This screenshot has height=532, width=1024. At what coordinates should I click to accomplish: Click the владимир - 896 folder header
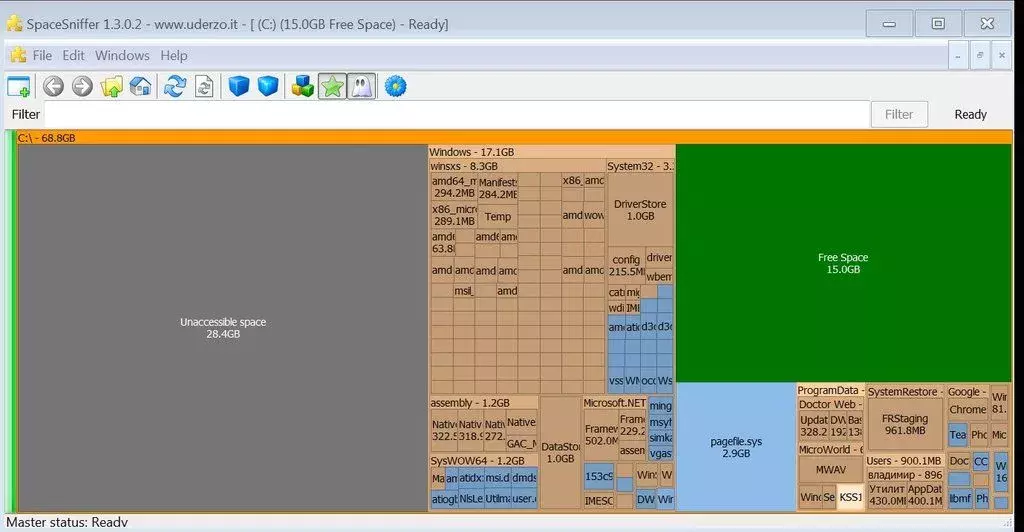point(904,475)
